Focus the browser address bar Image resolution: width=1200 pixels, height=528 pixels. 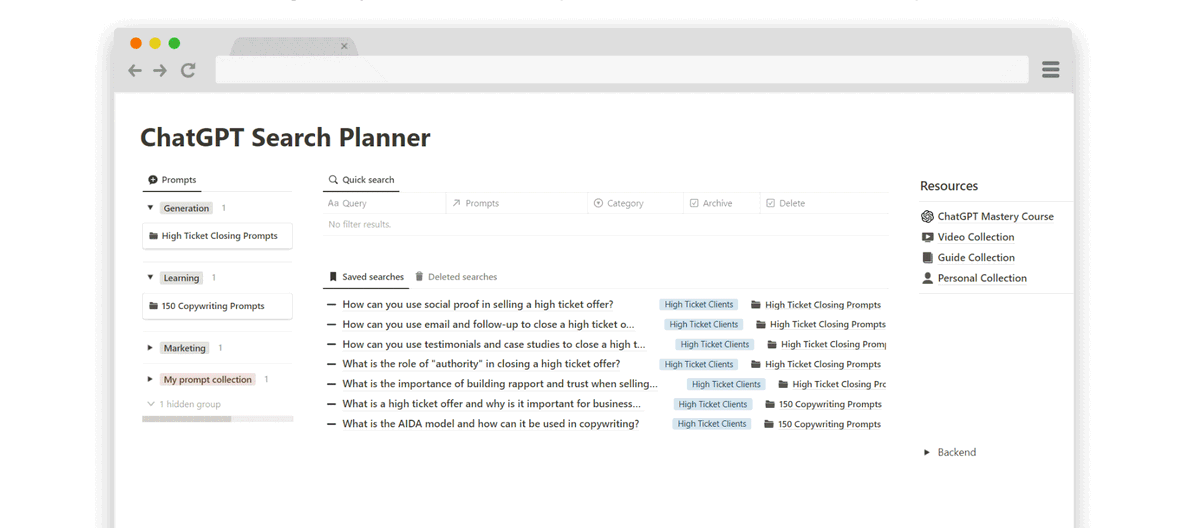(x=622, y=70)
